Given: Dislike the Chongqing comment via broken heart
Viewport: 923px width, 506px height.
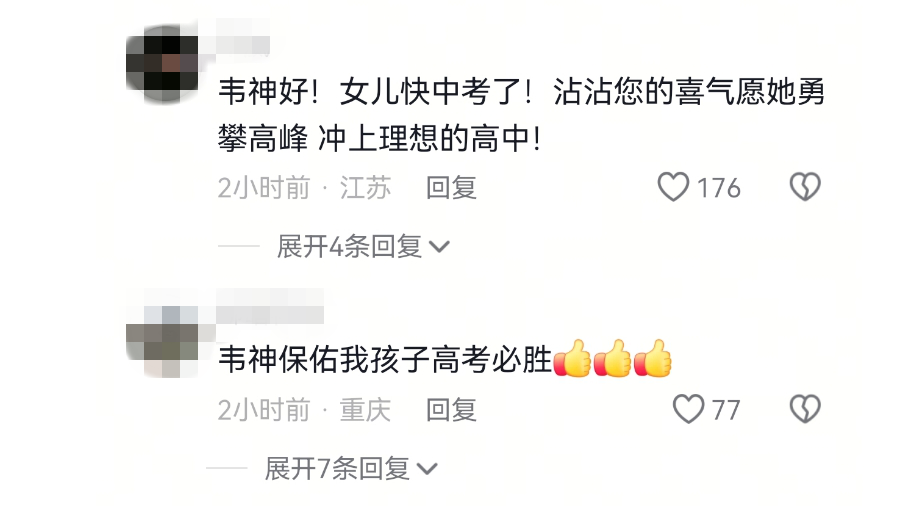Looking at the screenshot, I should (805, 409).
